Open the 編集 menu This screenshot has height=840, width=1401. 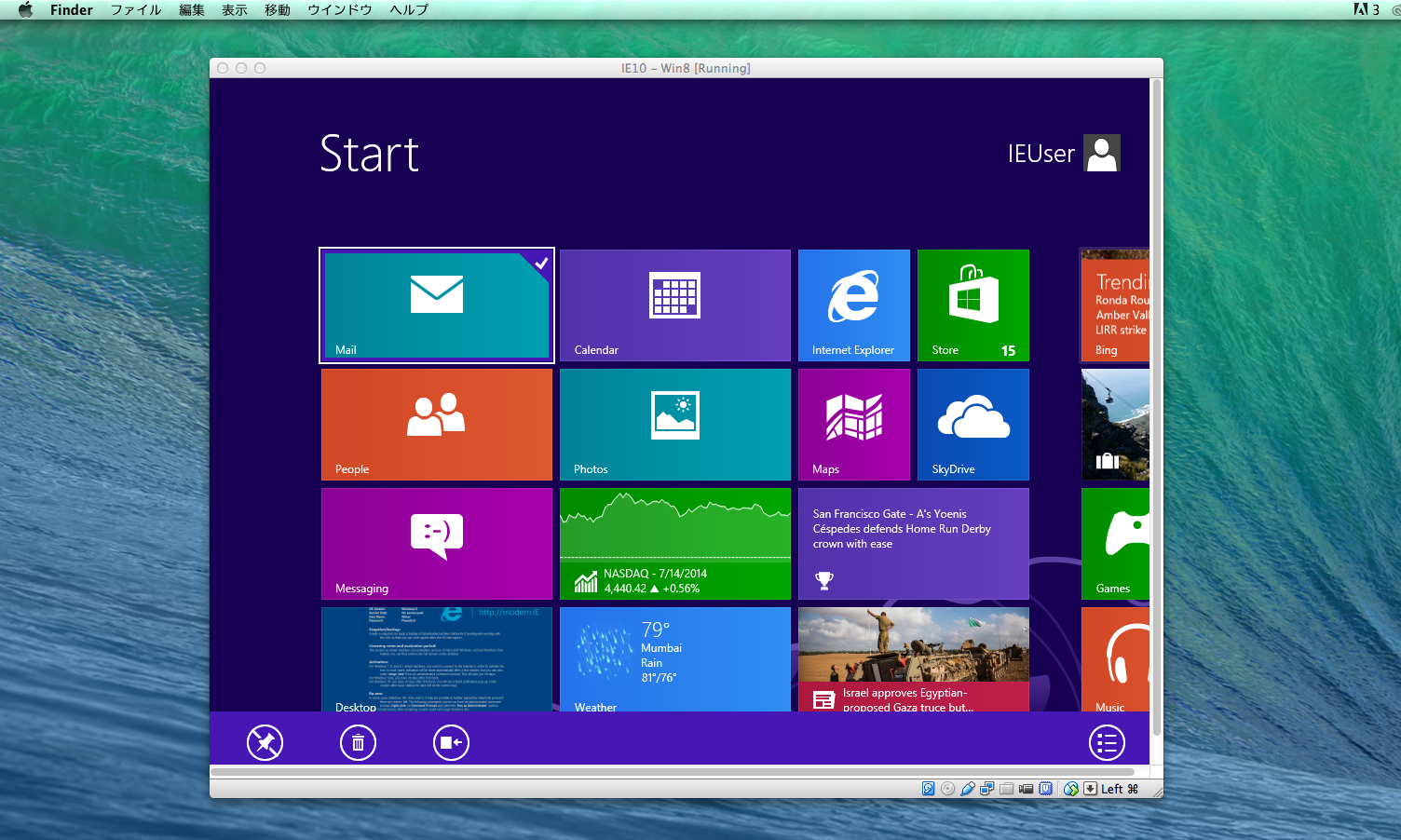tap(192, 9)
